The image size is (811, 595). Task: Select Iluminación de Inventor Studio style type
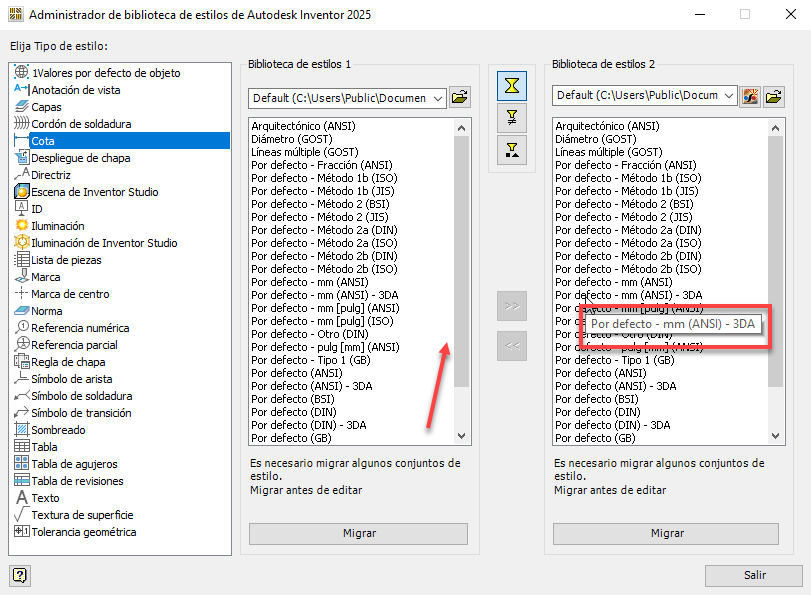tap(104, 243)
